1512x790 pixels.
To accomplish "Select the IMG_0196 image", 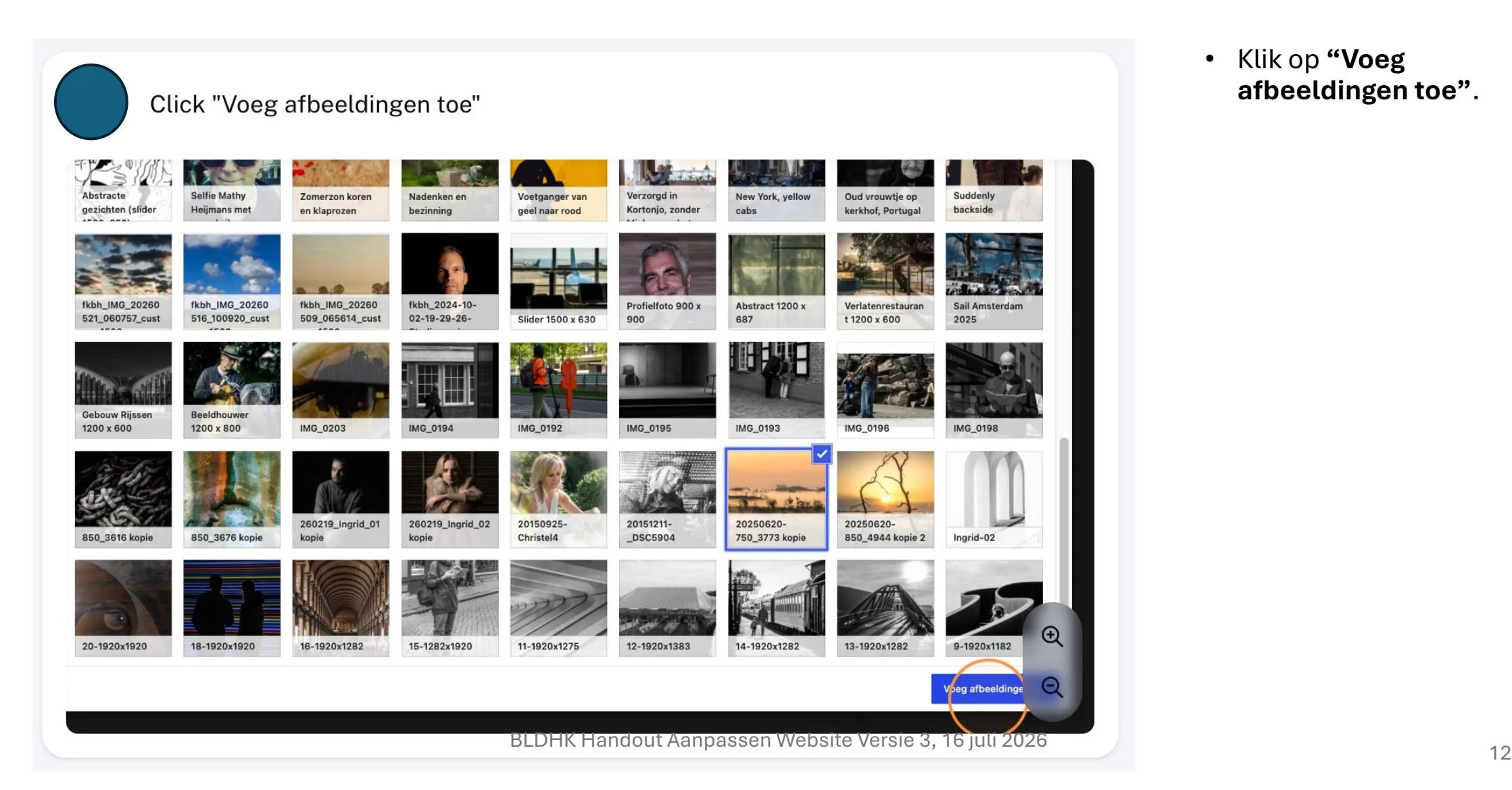I will click(x=885, y=390).
